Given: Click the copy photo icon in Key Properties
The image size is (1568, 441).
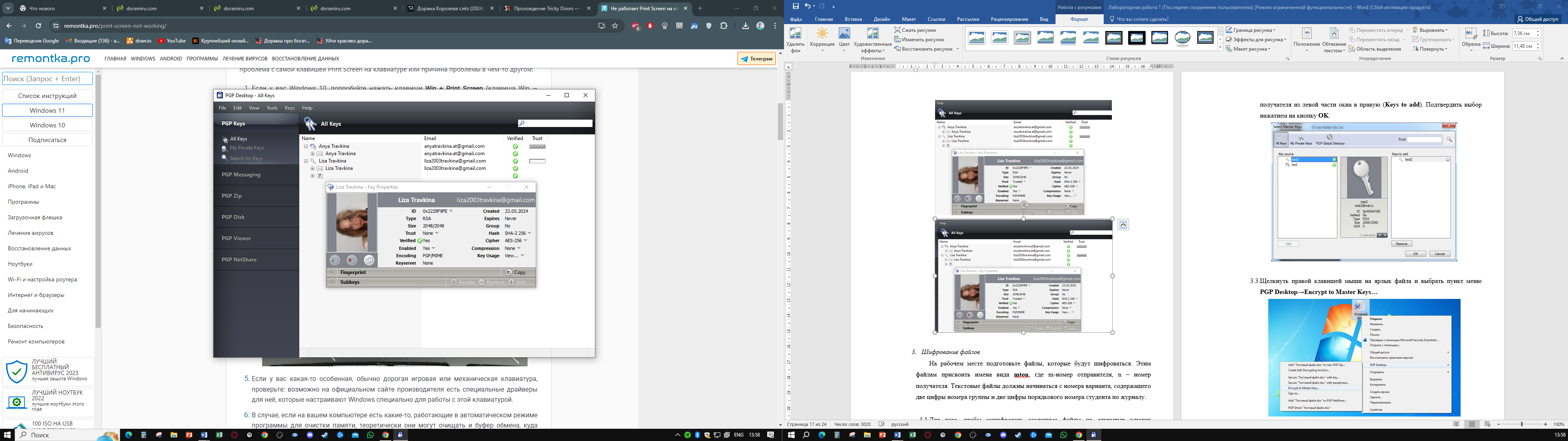Looking at the screenshot, I should coord(369,260).
